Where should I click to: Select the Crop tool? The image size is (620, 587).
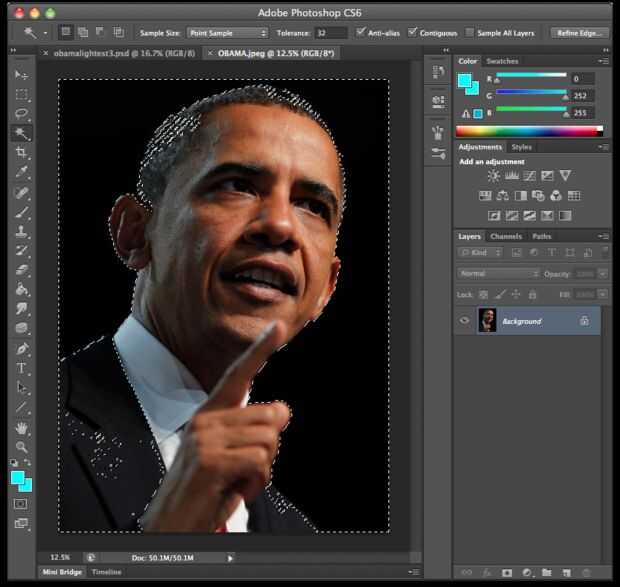pos(21,153)
